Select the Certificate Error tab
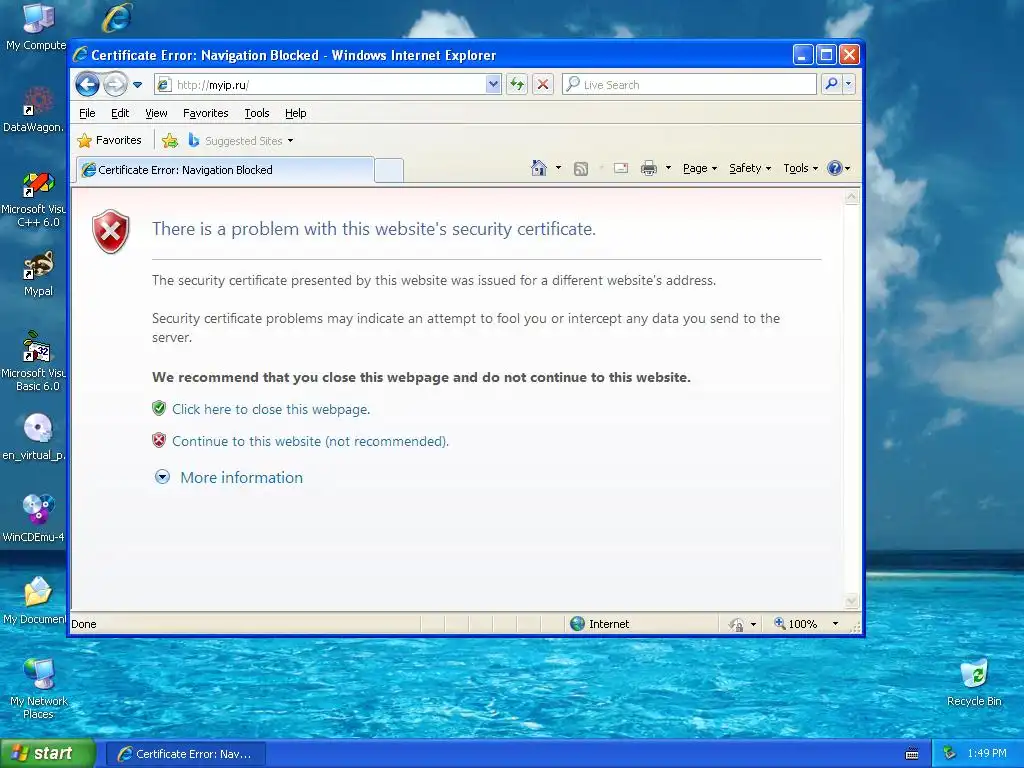The height and width of the screenshot is (768, 1024). (x=225, y=170)
